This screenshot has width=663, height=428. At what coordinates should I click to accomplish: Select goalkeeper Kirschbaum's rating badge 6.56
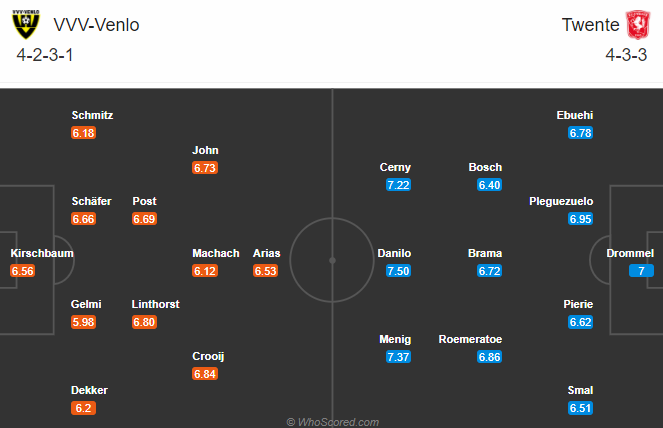[x=24, y=271]
